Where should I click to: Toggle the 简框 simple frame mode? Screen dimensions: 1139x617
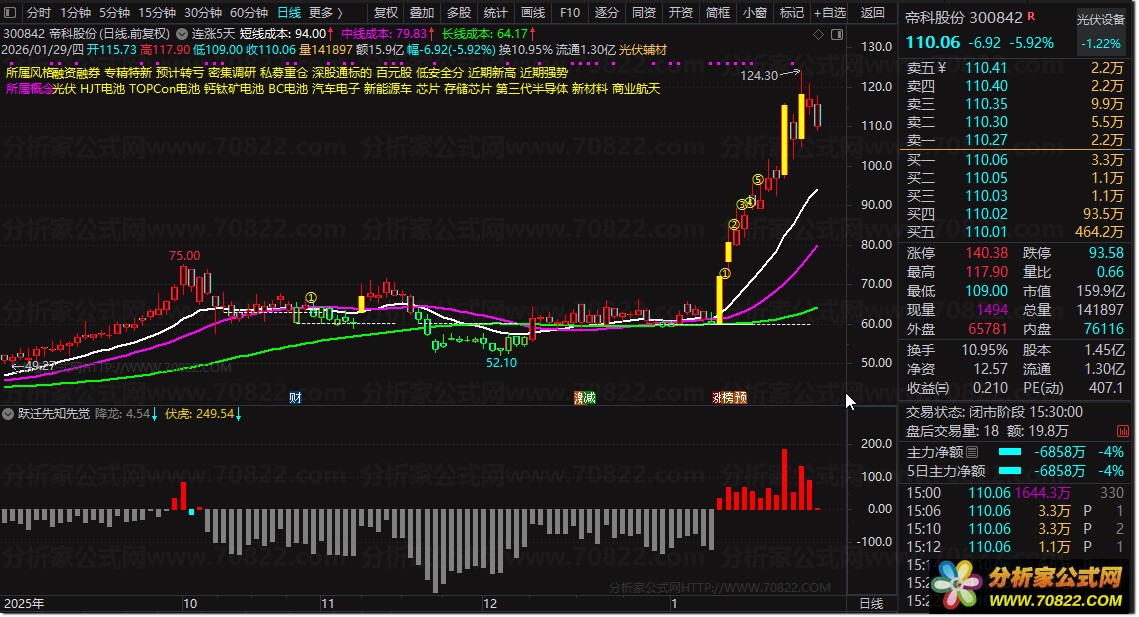click(718, 12)
